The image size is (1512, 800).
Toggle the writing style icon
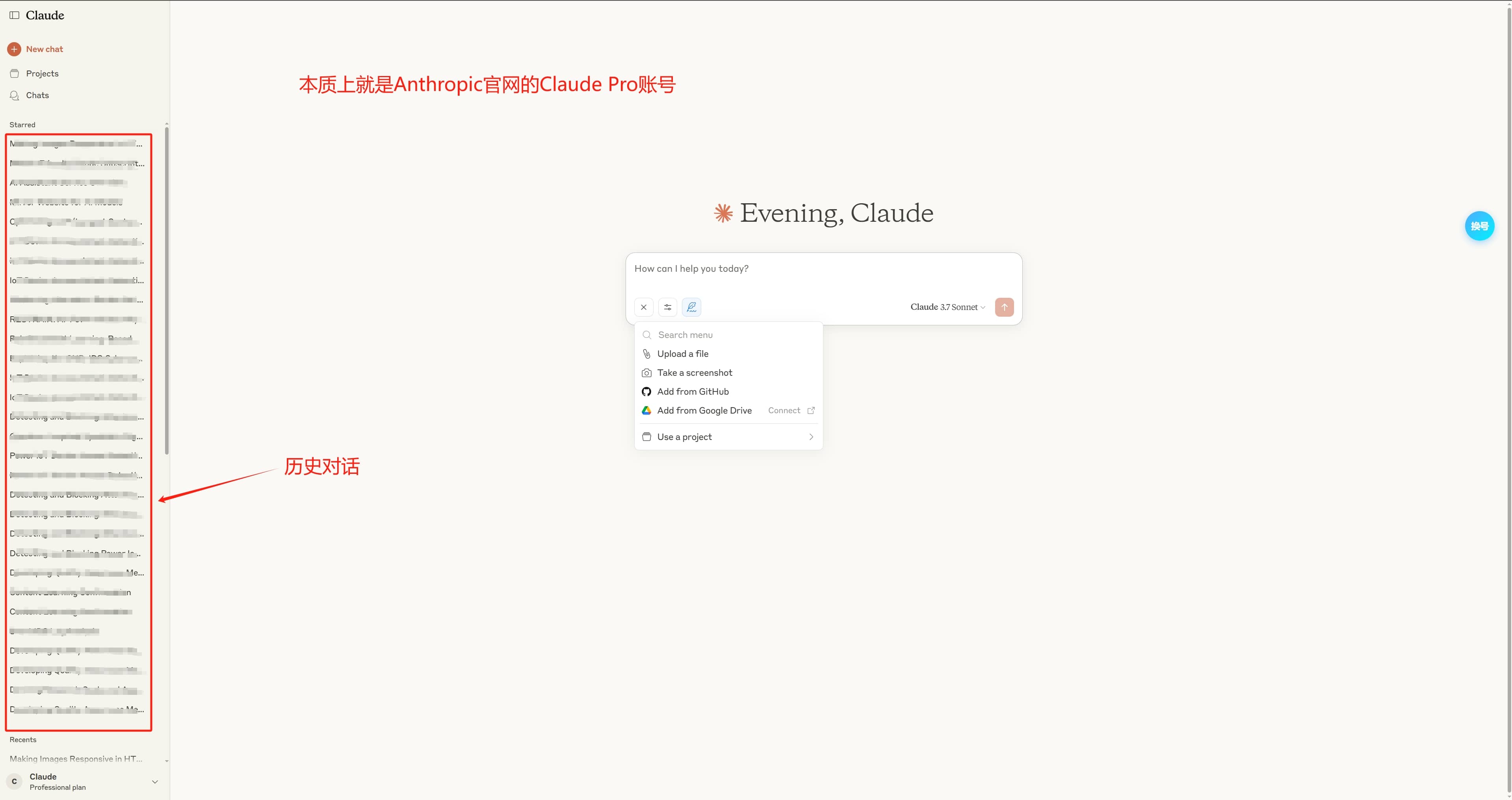691,307
